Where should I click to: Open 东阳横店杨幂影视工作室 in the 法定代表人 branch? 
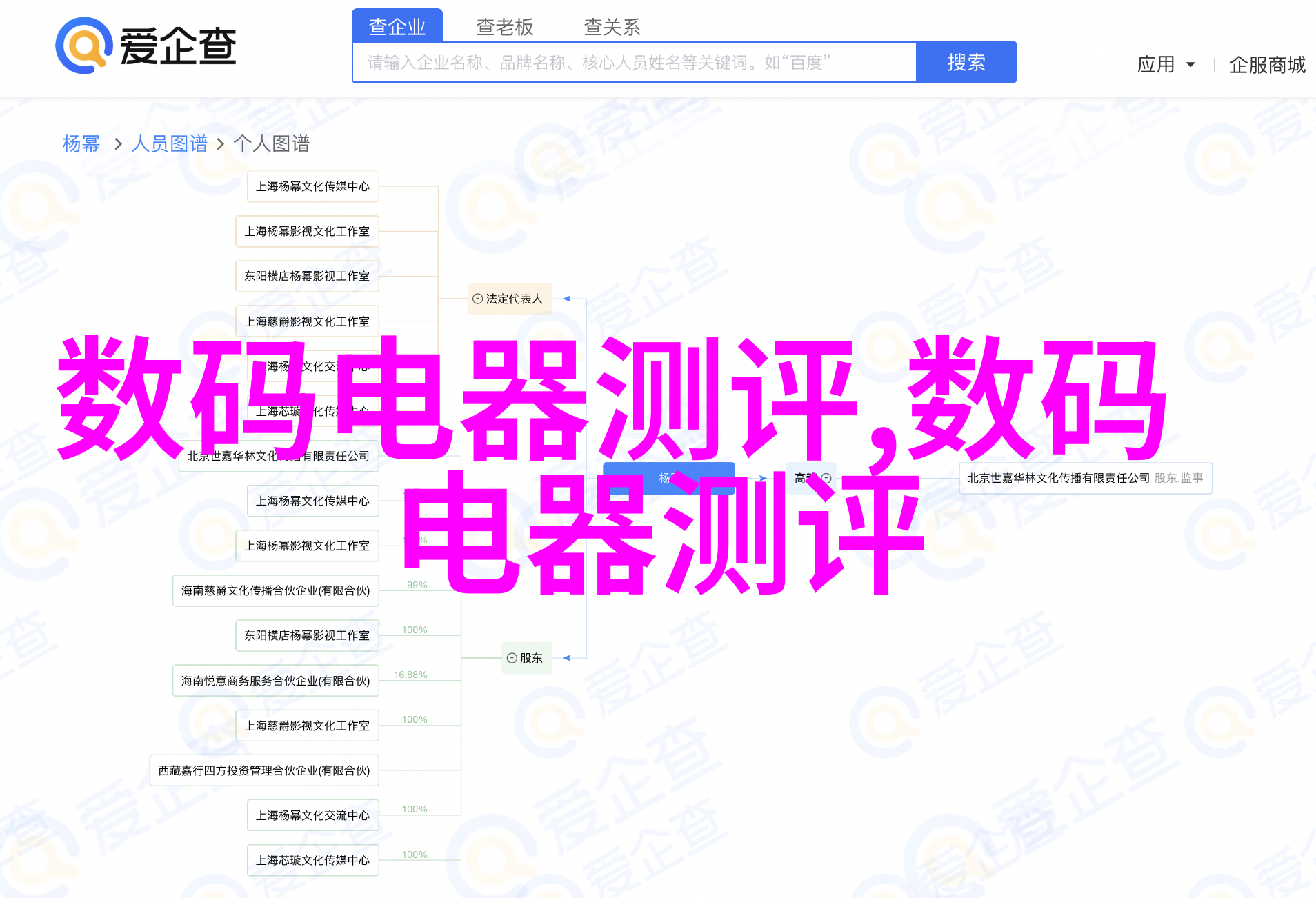pyautogui.click(x=308, y=276)
